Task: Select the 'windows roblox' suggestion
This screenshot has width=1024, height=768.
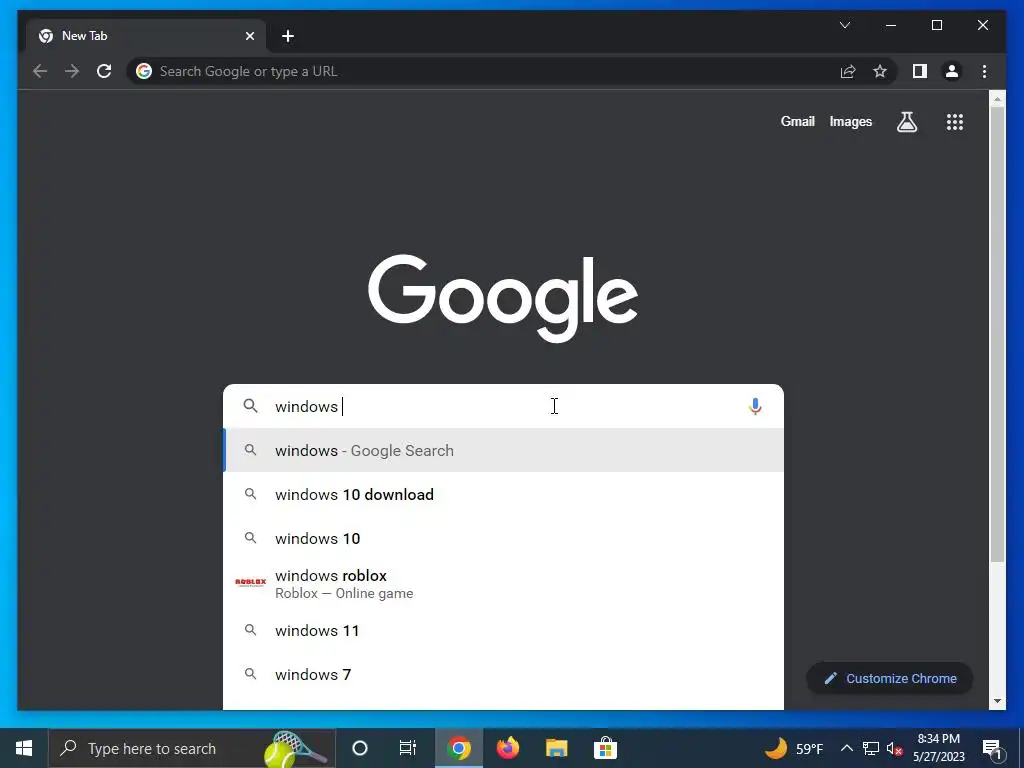Action: pos(503,584)
